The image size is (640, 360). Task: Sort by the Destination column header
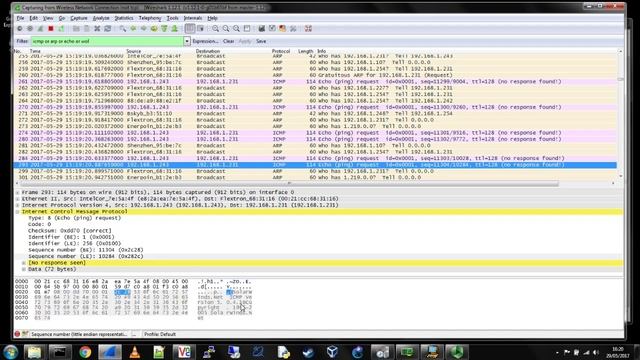208,51
